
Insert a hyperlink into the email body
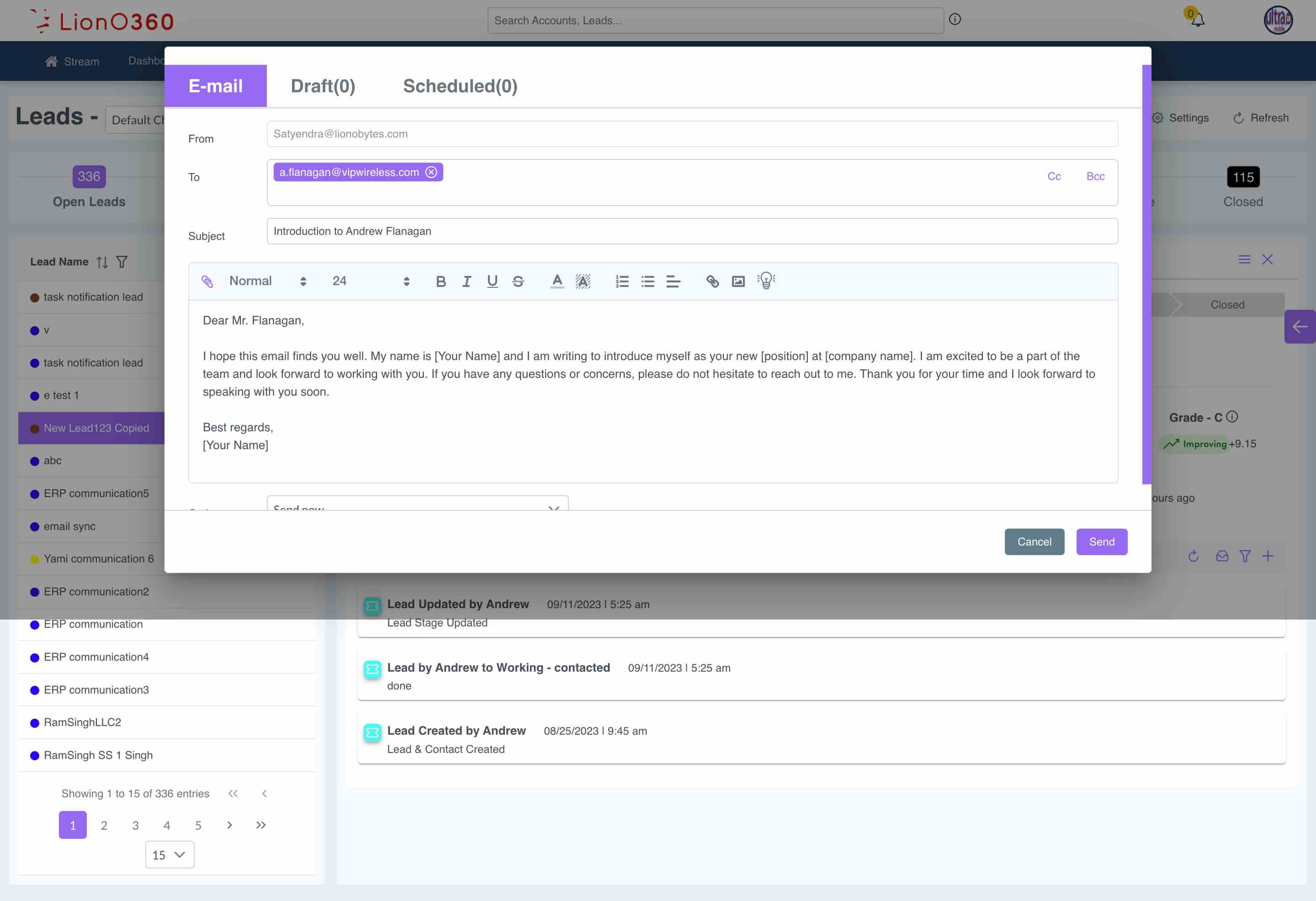coord(712,281)
